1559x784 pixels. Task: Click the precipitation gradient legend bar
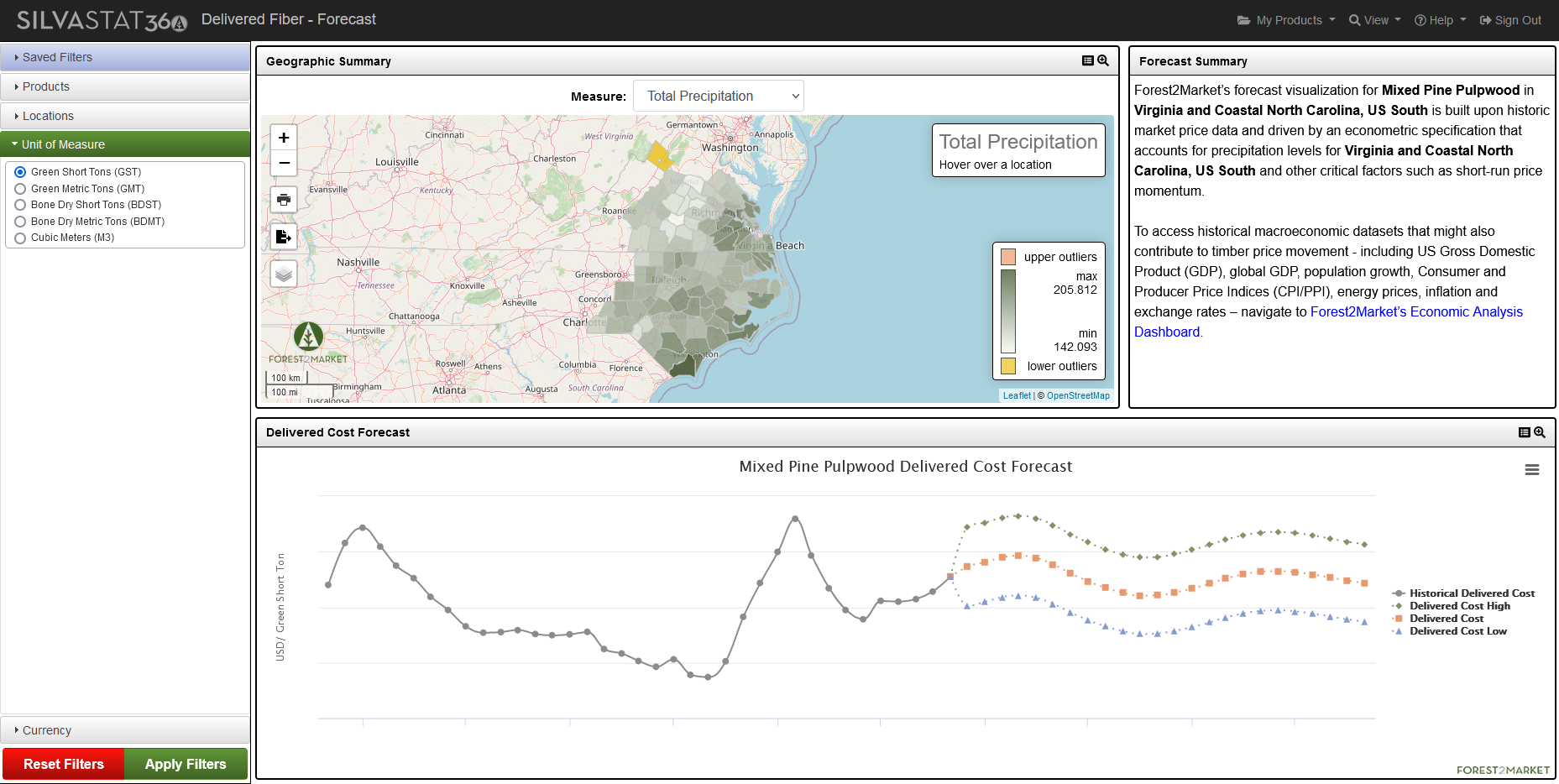tap(1008, 311)
